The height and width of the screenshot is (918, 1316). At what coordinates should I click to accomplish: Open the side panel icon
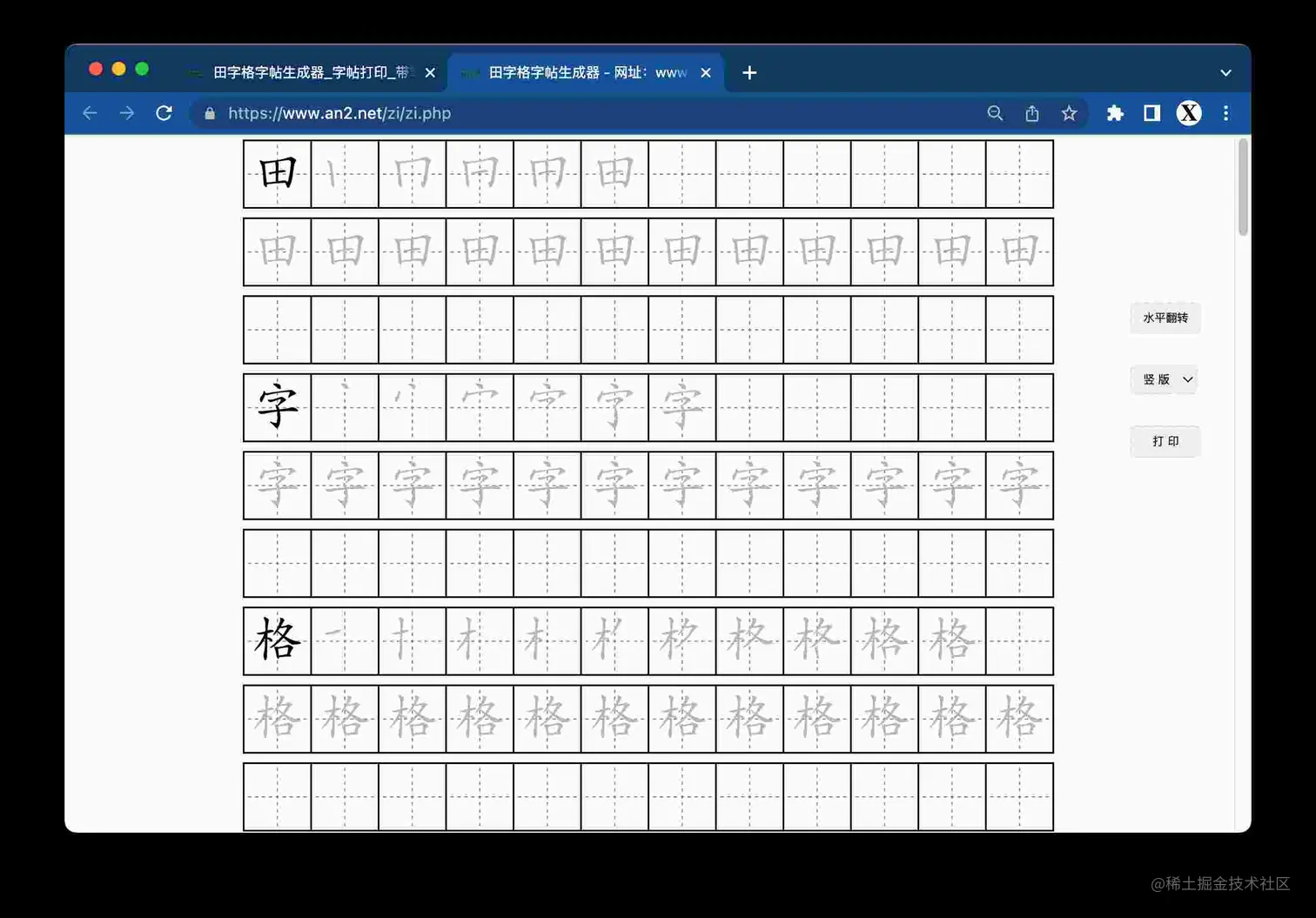click(1151, 113)
